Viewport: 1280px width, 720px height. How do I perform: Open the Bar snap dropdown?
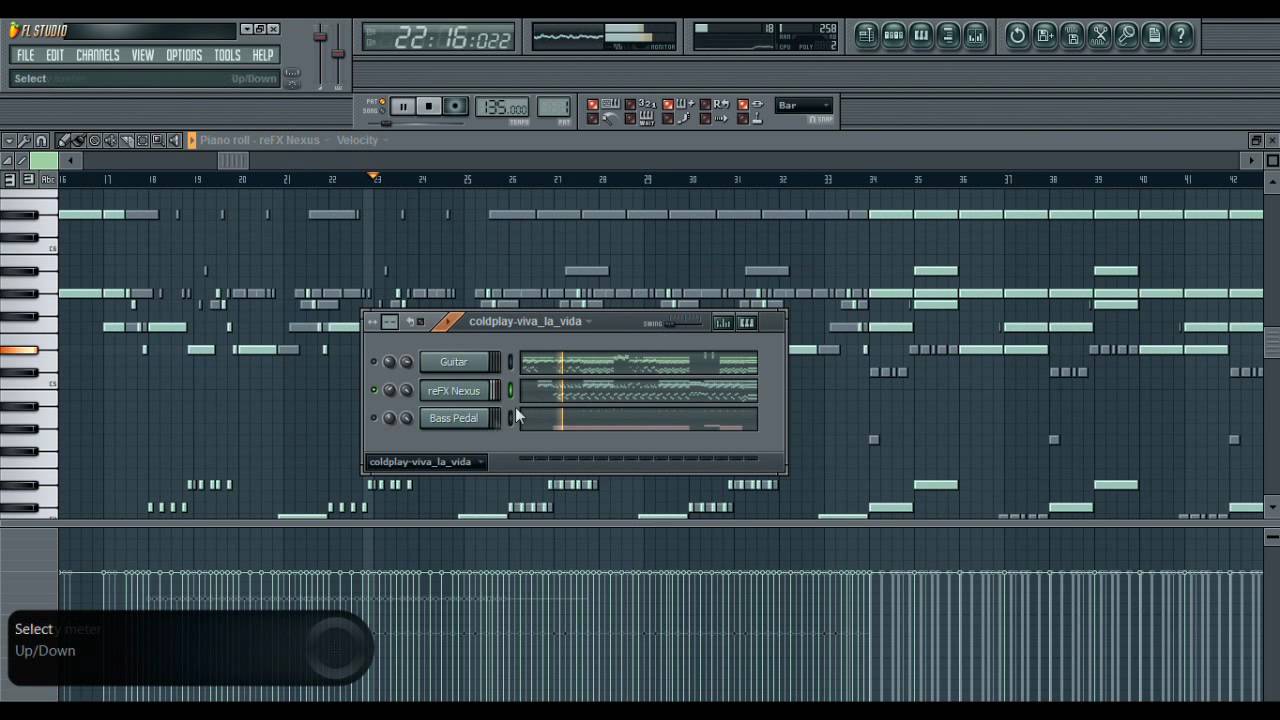point(805,105)
